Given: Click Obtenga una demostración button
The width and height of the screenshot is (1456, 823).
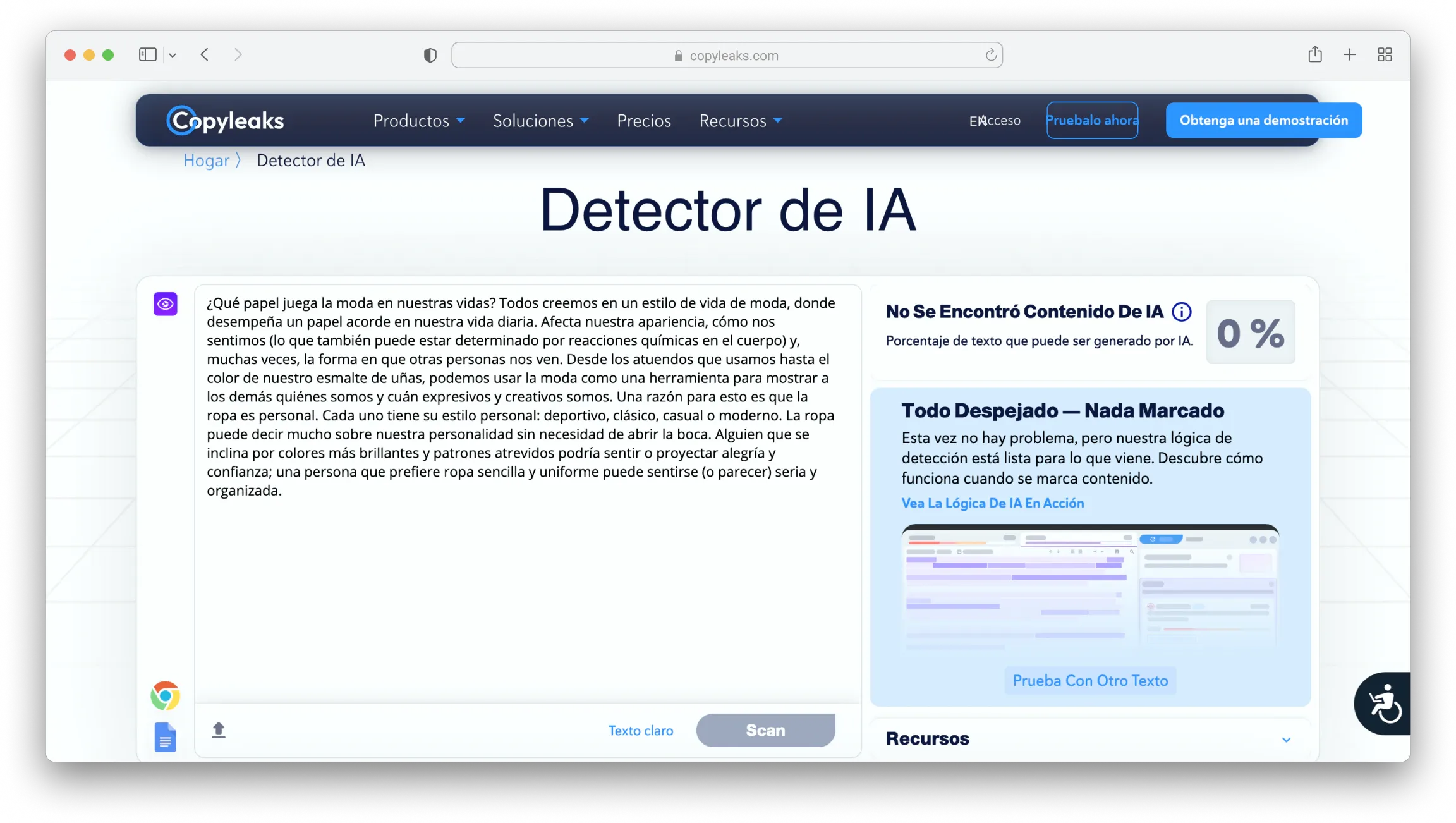Looking at the screenshot, I should click(x=1263, y=120).
